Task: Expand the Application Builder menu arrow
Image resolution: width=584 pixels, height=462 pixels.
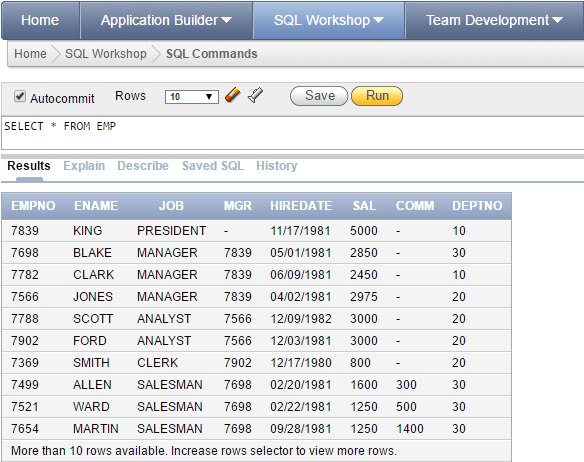Action: coord(226,20)
